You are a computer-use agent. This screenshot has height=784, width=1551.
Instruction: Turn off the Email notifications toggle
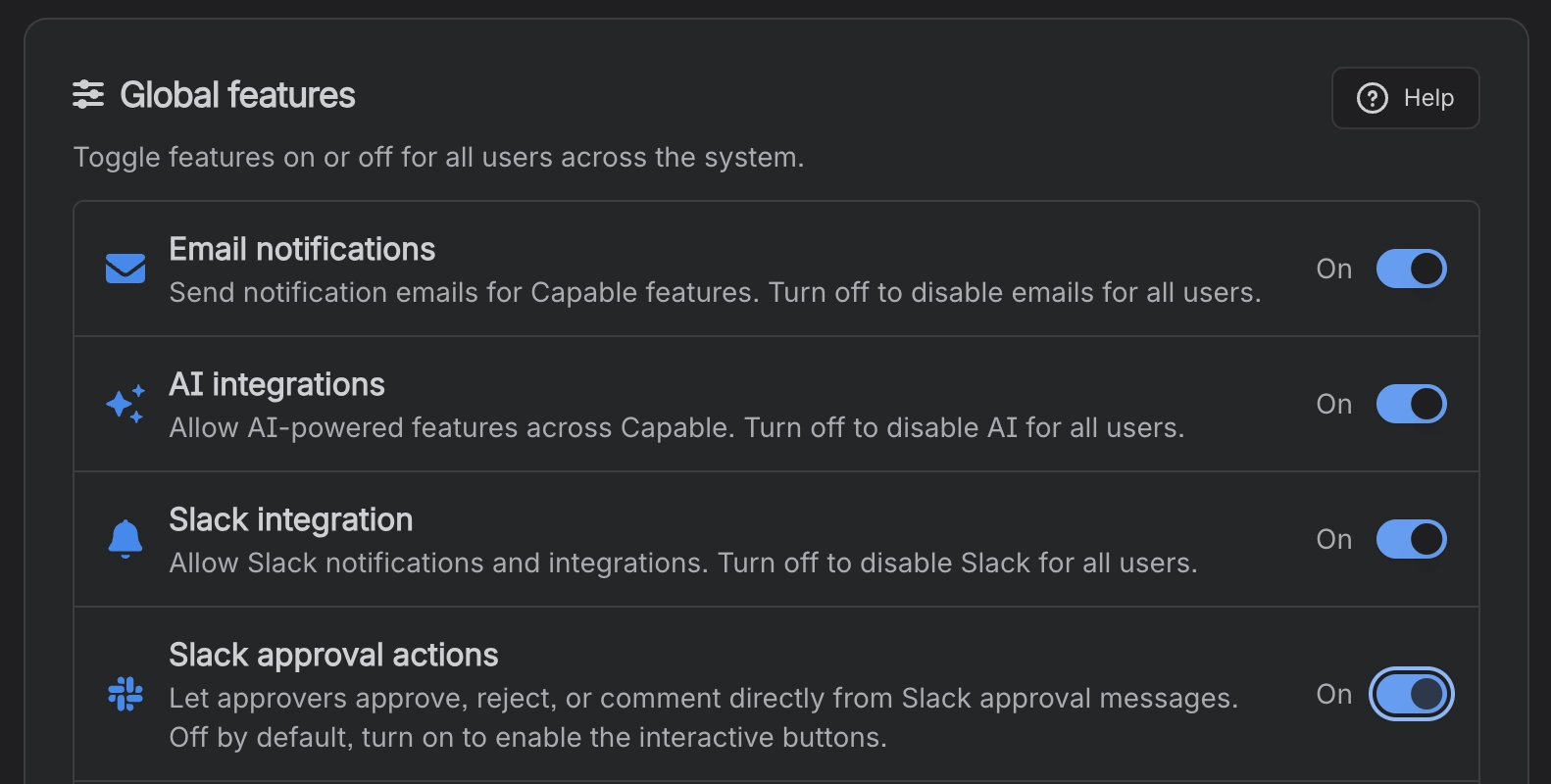(1411, 269)
